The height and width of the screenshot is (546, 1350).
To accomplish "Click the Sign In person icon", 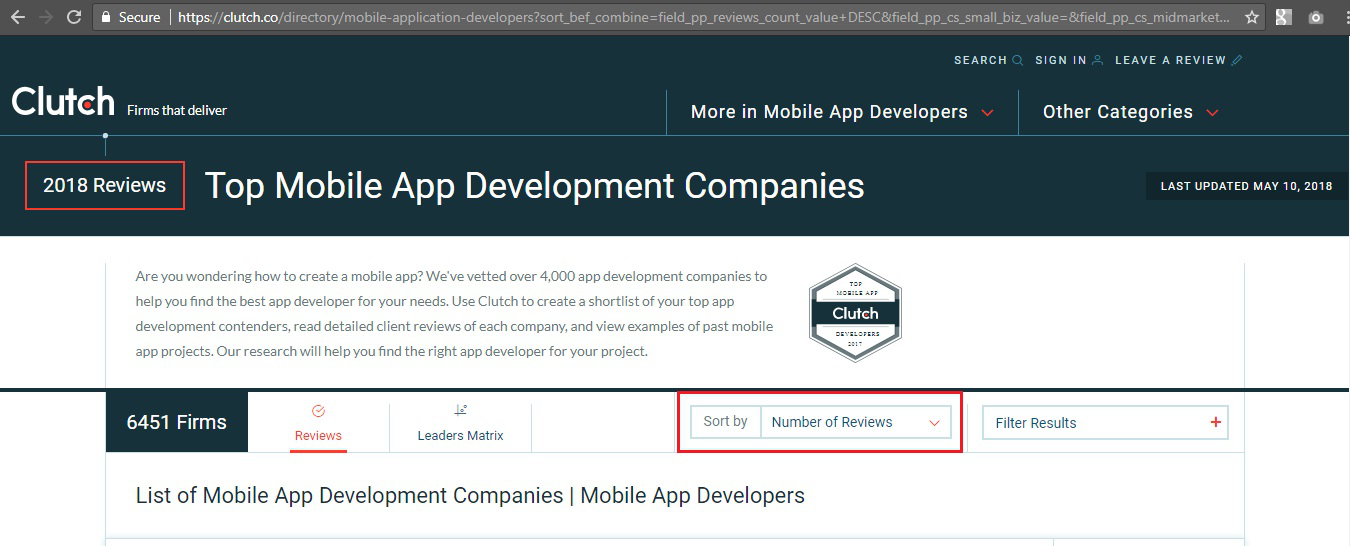I will click(x=1097, y=60).
